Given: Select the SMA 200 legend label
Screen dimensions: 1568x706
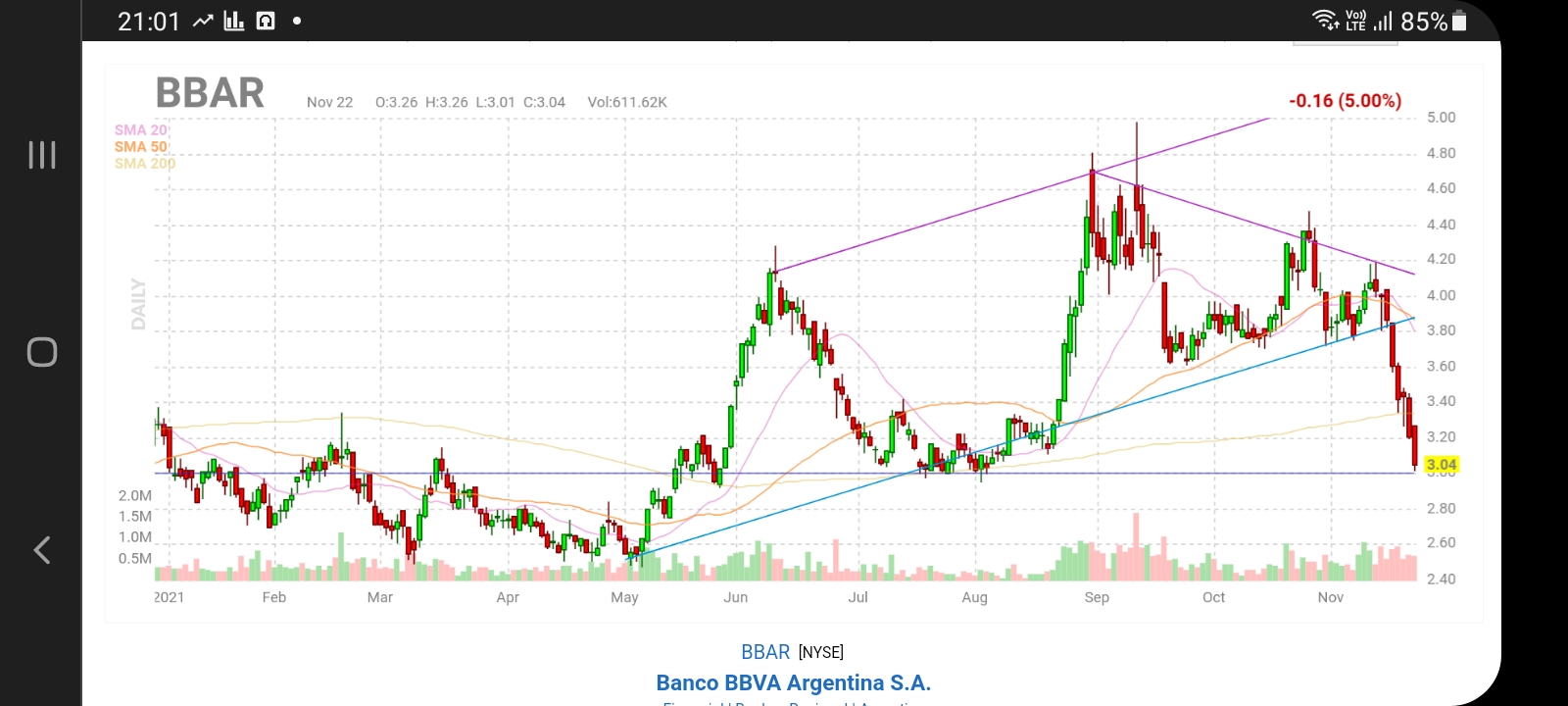Looking at the screenshot, I should point(144,163).
